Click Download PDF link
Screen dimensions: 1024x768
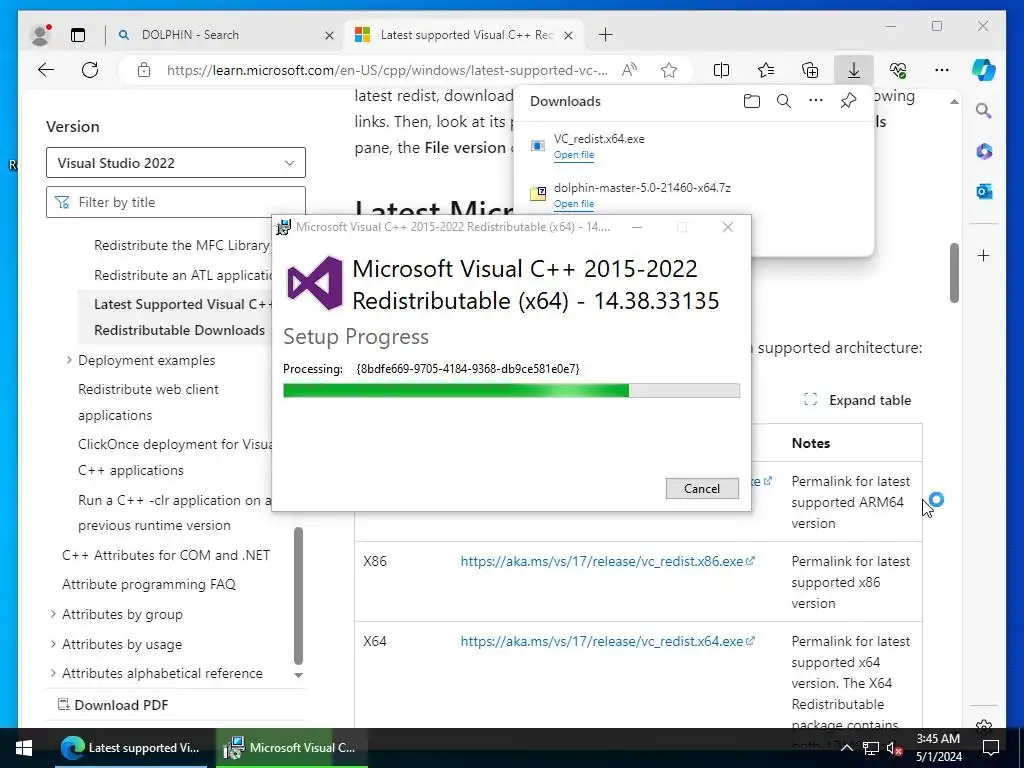pyautogui.click(x=113, y=705)
